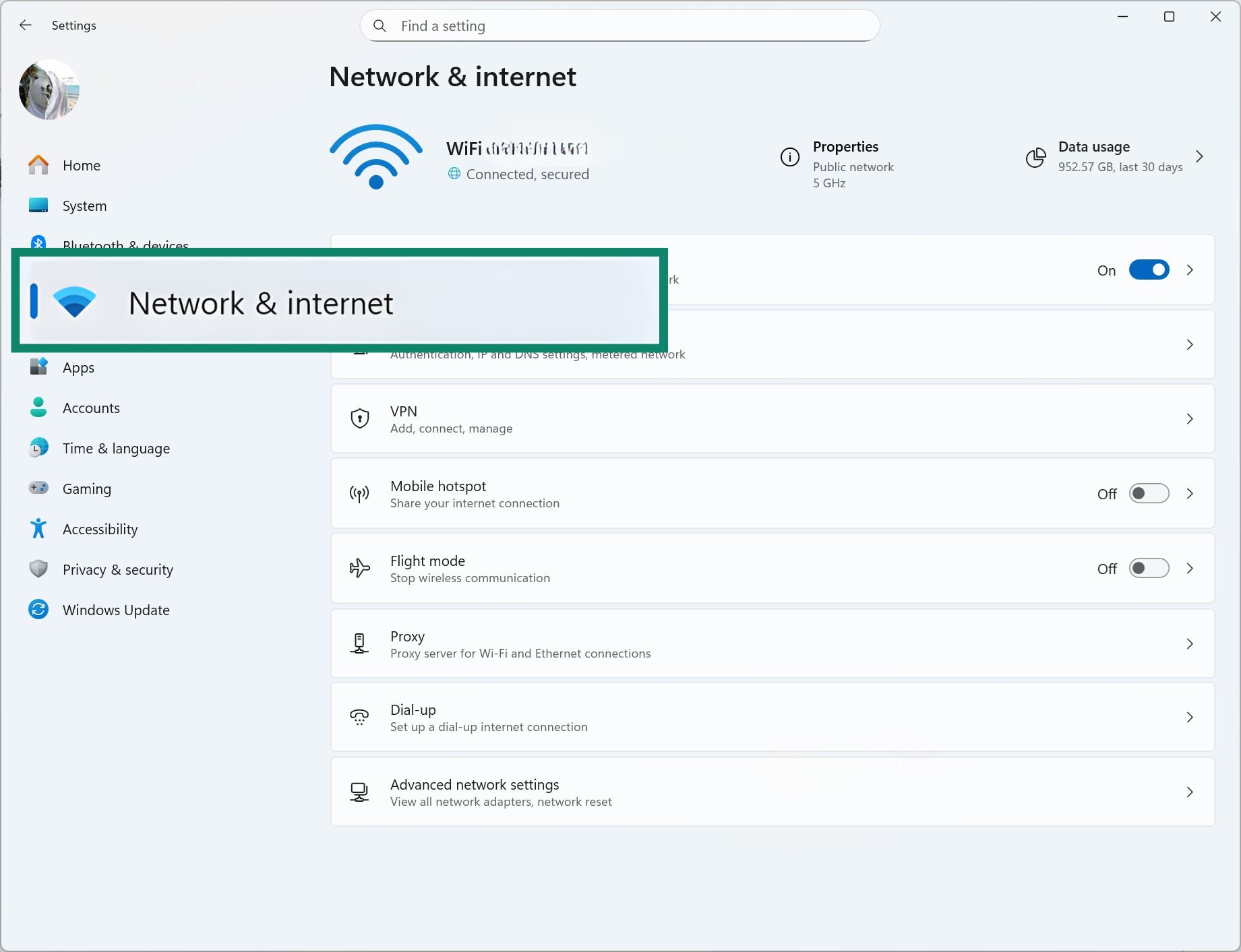Click the Properties info circle icon
The width and height of the screenshot is (1241, 952).
[790, 157]
